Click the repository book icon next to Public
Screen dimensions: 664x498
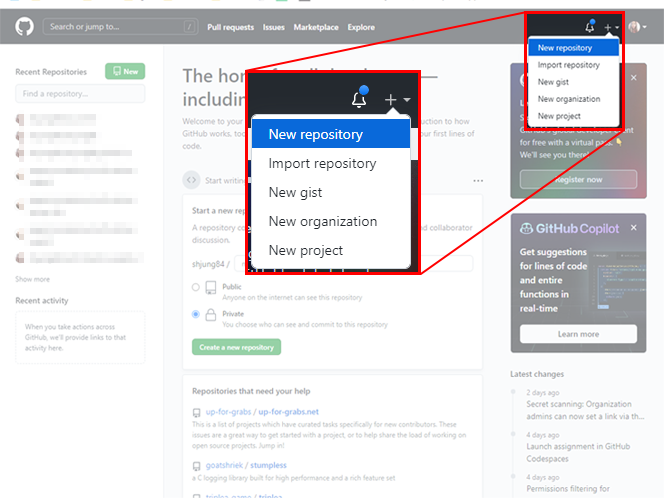tap(210, 288)
